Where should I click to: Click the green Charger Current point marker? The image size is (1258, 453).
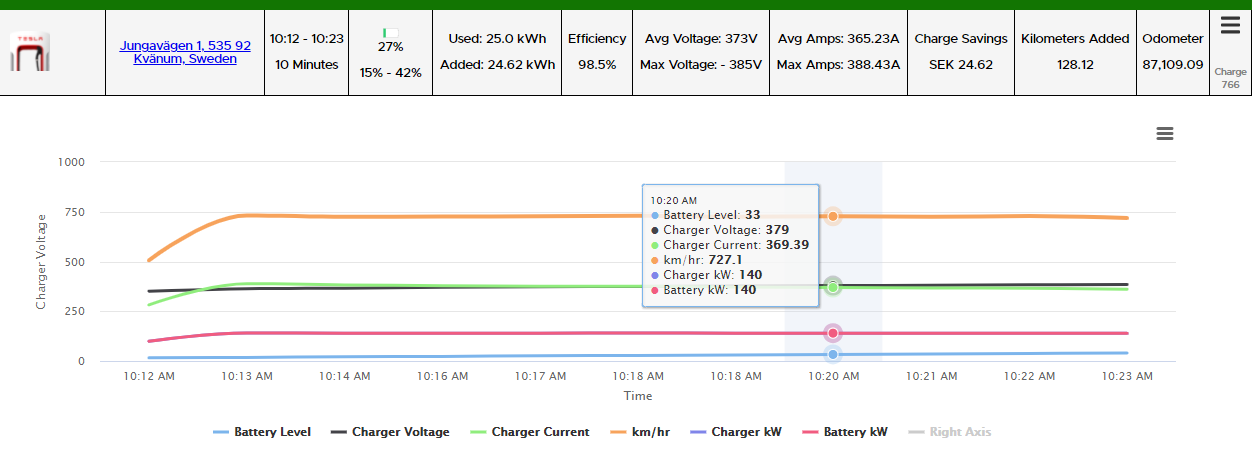click(x=833, y=287)
